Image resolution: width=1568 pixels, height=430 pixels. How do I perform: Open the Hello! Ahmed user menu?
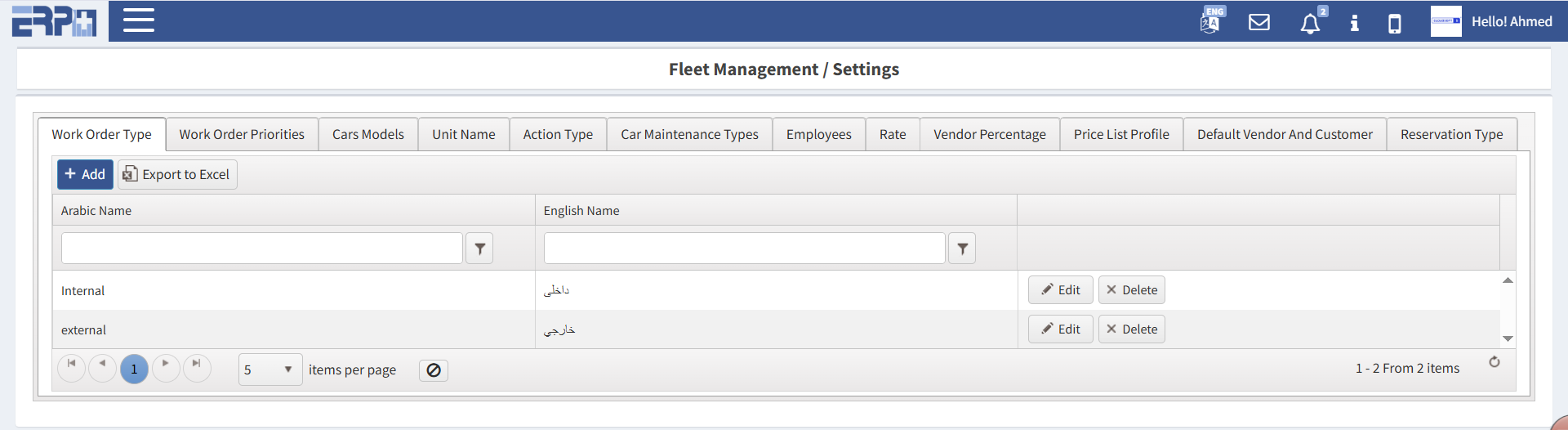point(1511,22)
